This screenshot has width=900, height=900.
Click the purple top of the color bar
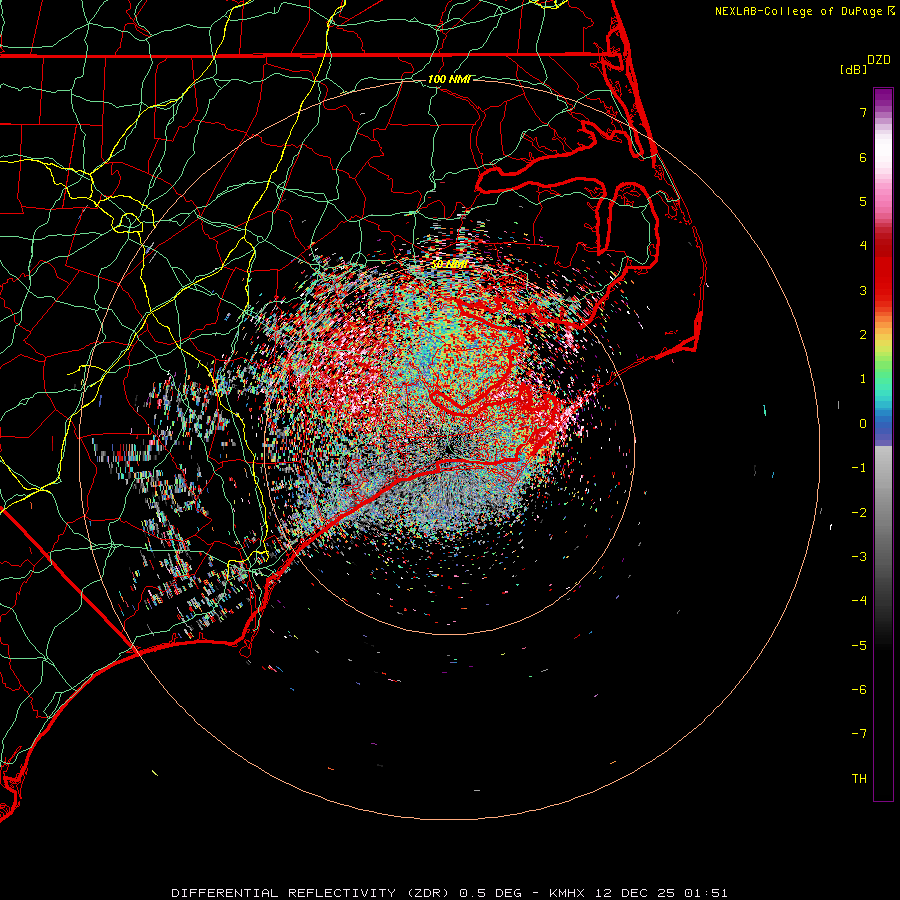tap(883, 98)
